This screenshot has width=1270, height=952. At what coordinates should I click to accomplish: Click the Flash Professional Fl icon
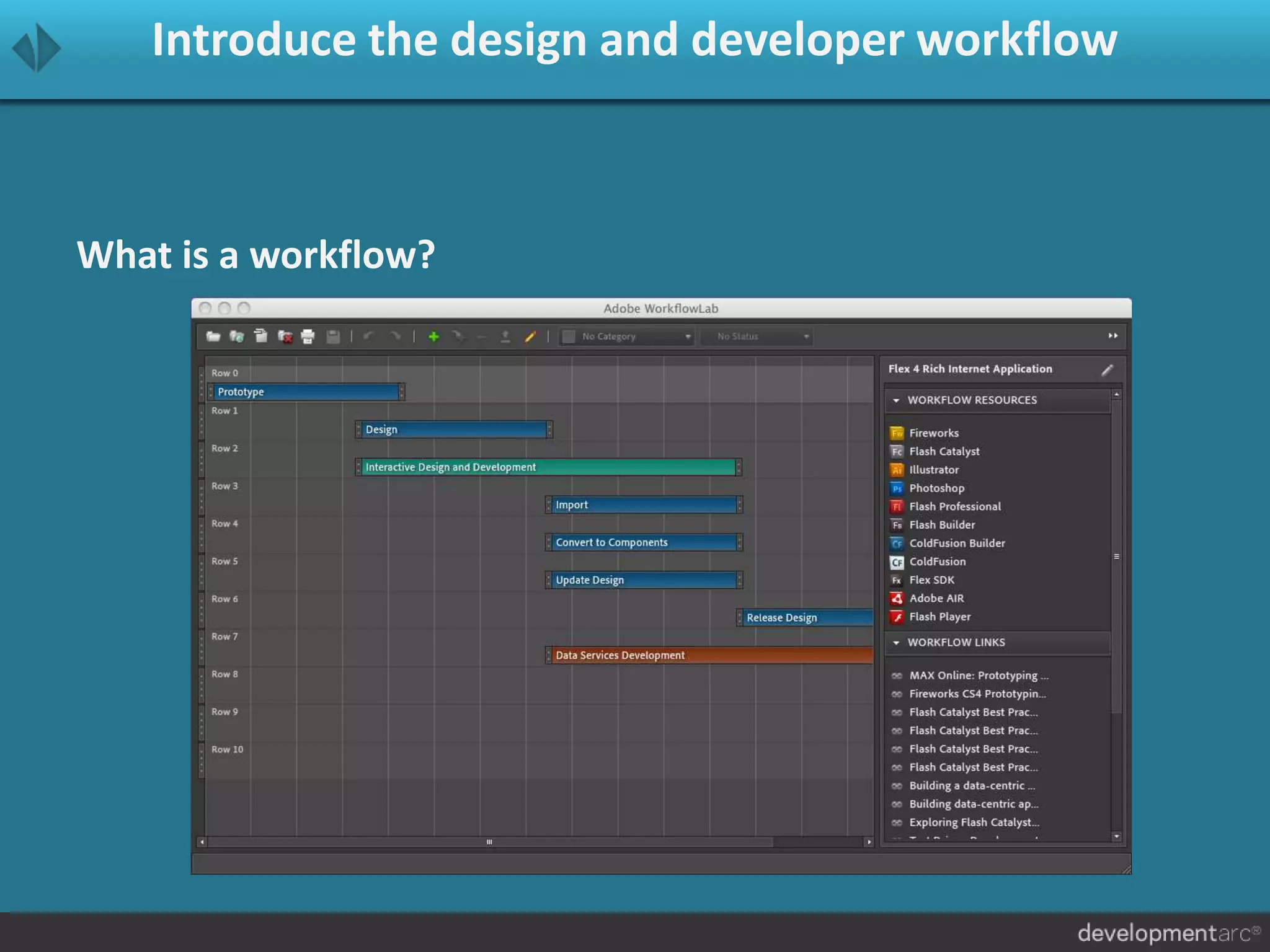897,506
